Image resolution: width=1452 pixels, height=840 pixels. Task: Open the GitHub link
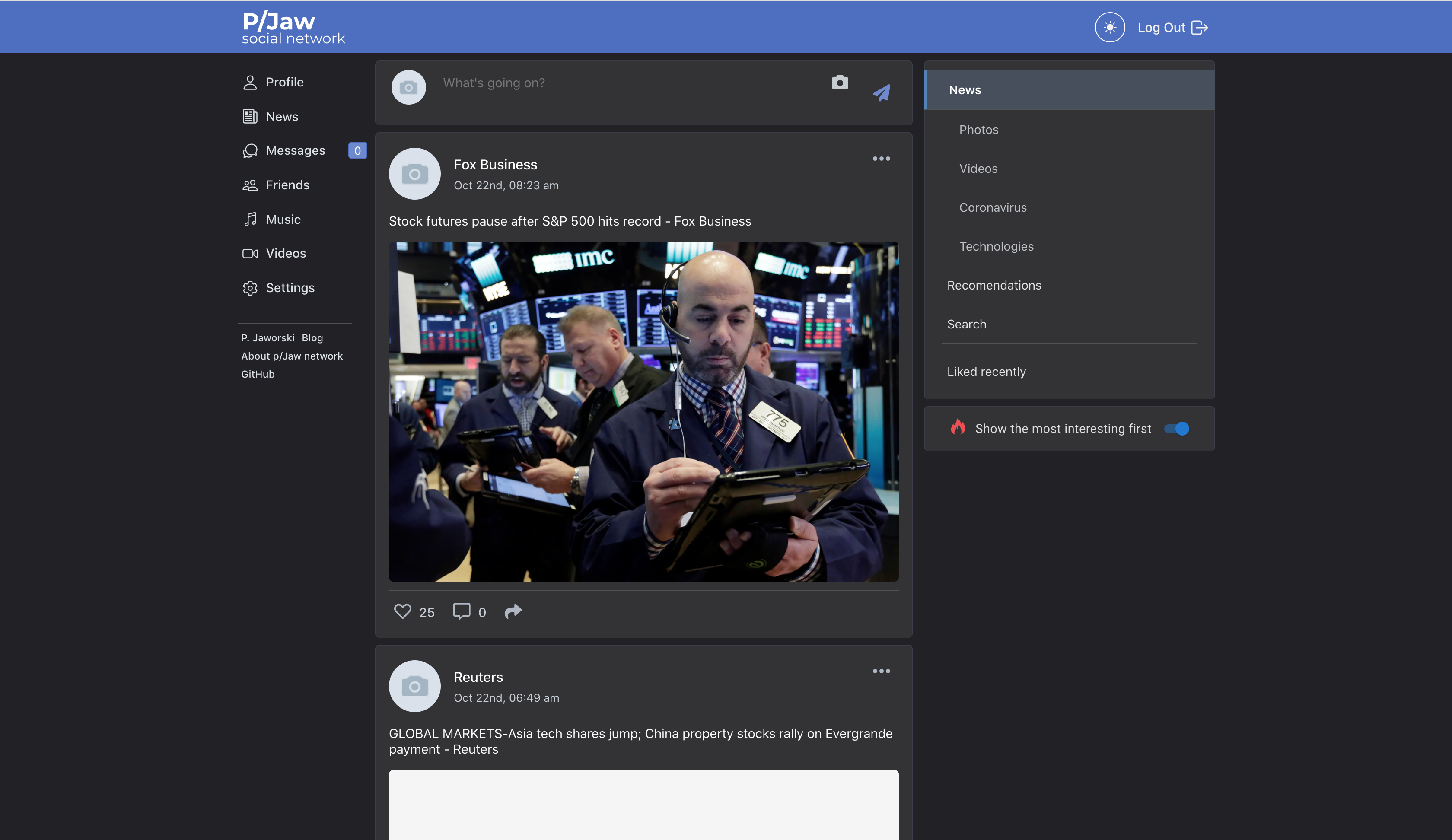pos(258,374)
